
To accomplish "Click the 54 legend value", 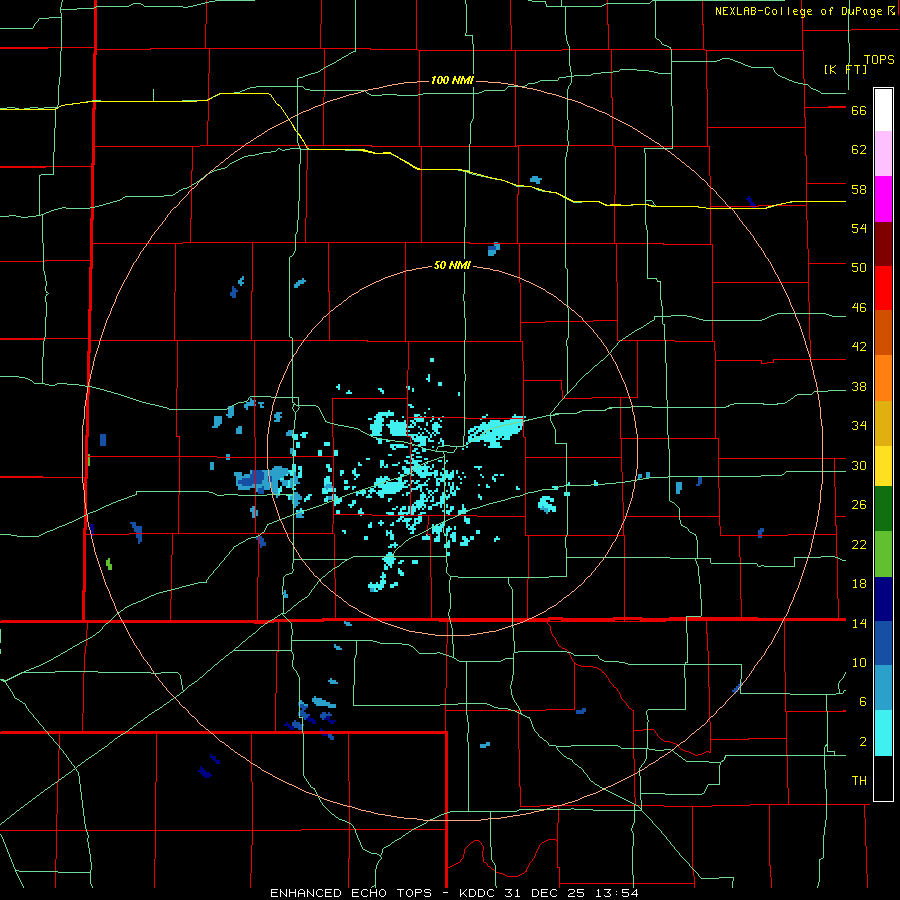I will click(x=859, y=228).
